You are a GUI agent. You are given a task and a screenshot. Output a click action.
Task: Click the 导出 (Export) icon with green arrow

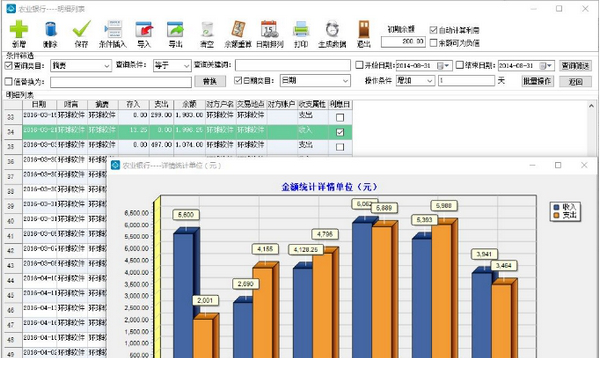click(x=175, y=29)
